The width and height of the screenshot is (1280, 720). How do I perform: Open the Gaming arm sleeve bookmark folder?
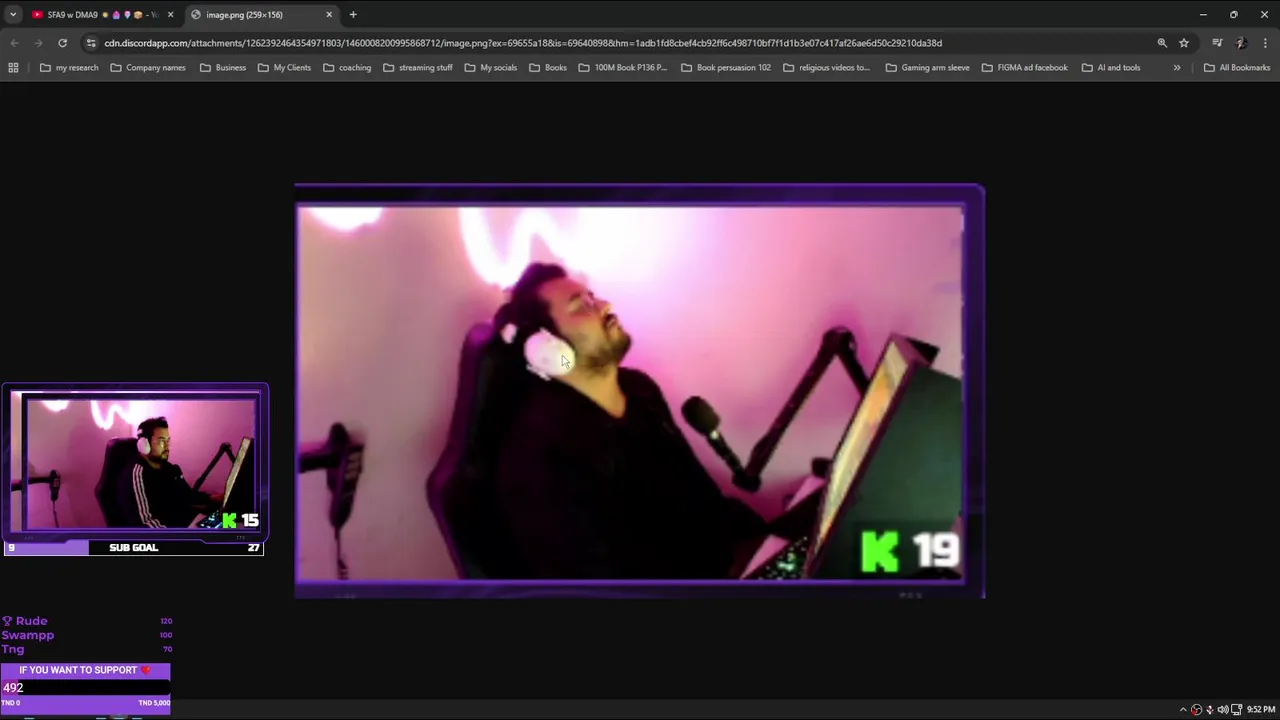[x=927, y=68]
